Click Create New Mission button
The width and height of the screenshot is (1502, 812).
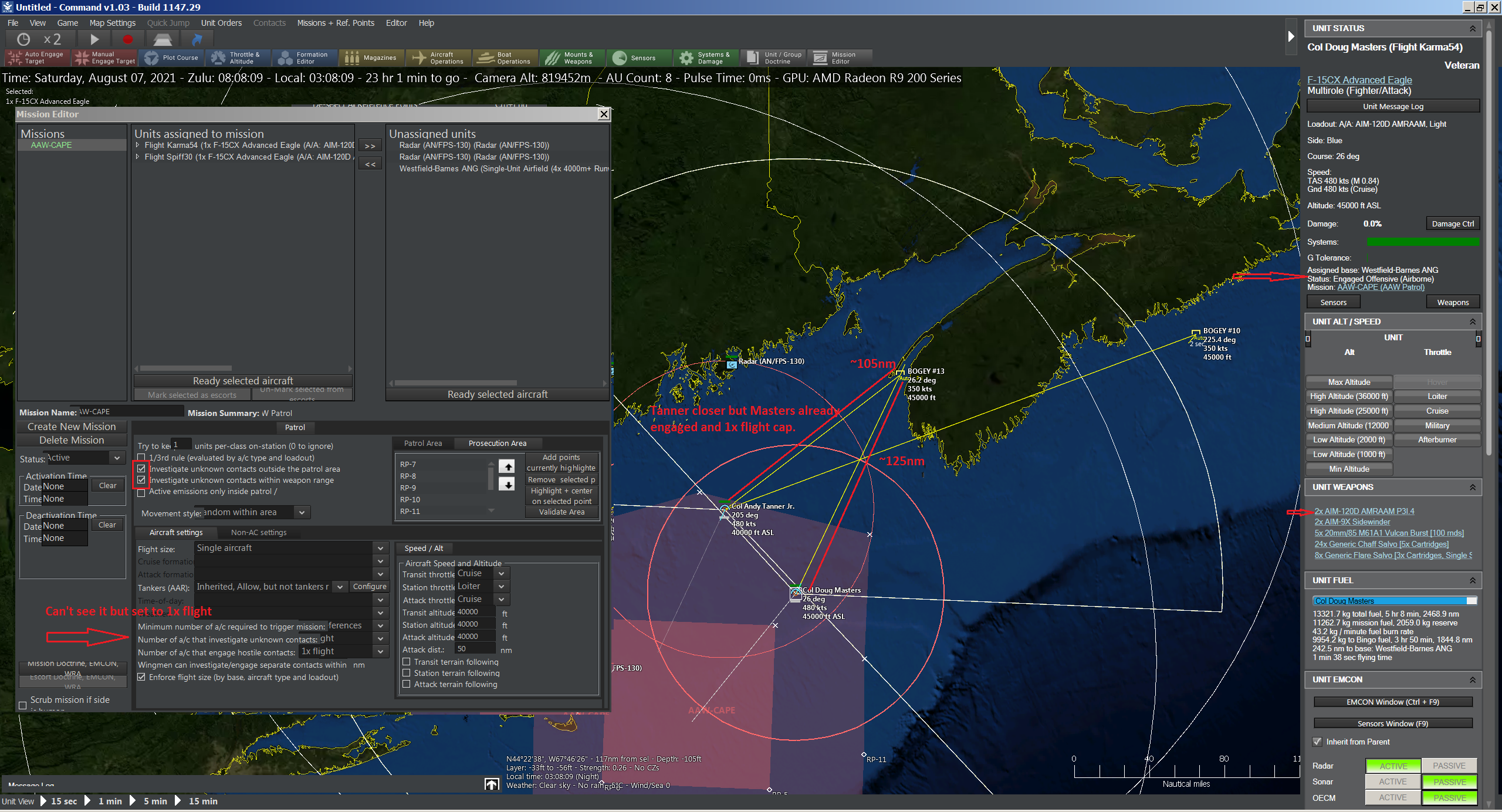click(72, 427)
